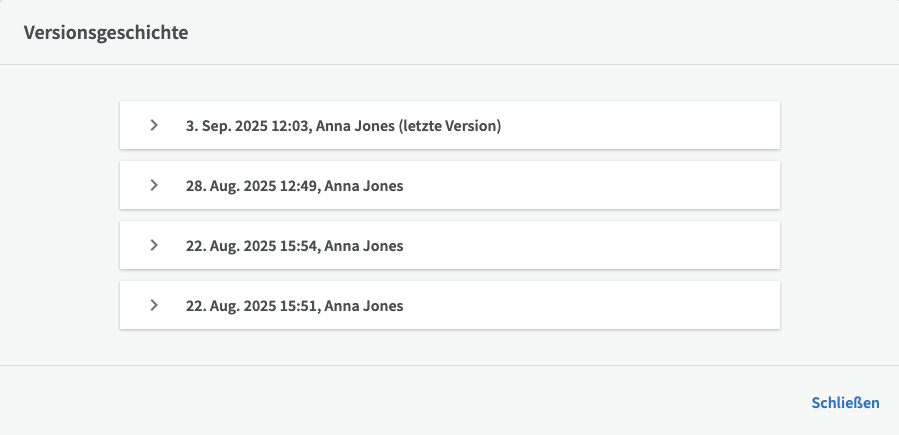Expand the 28. Aug. 2025 12:49 version arrow

(x=154, y=186)
